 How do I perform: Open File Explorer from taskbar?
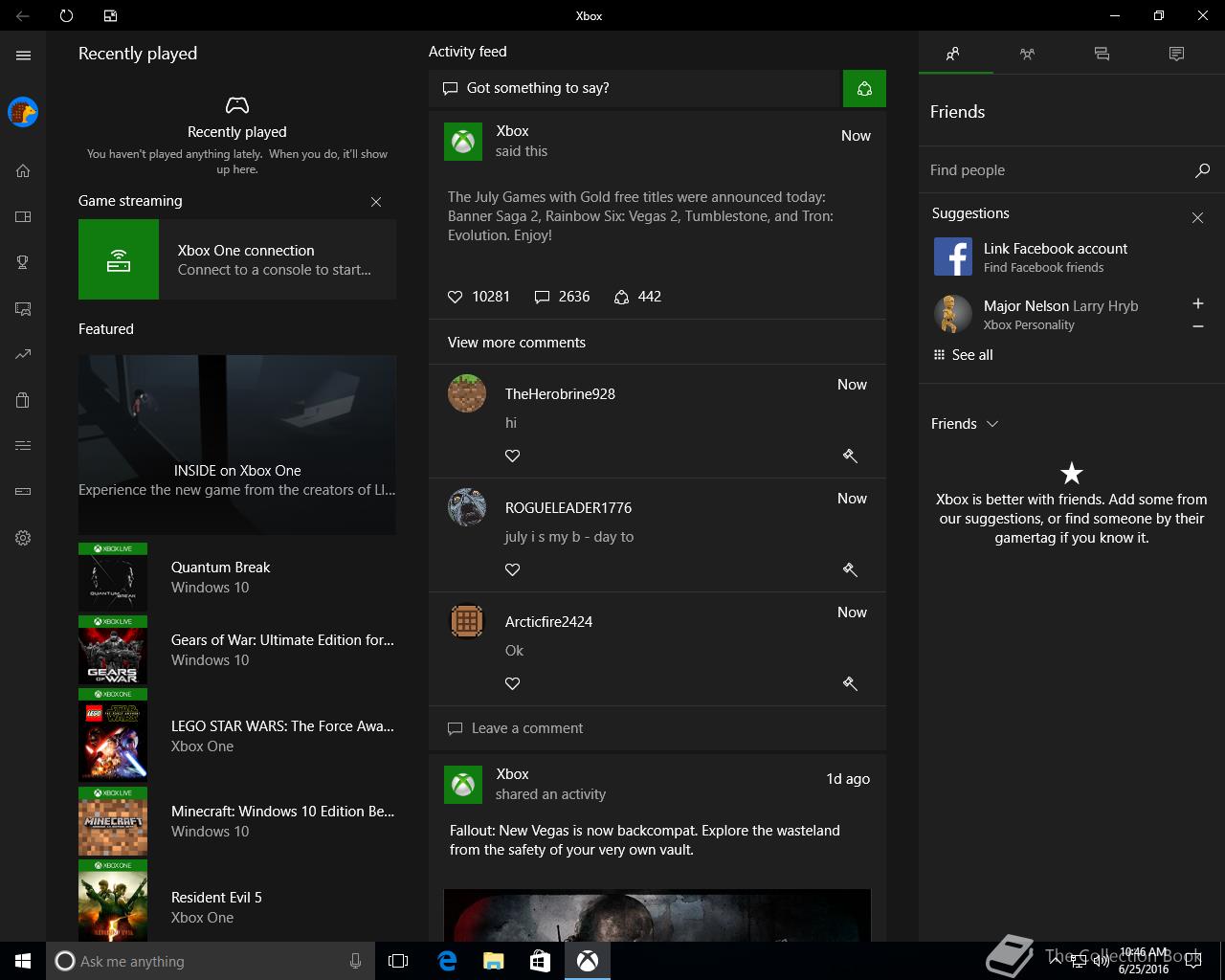pos(493,961)
